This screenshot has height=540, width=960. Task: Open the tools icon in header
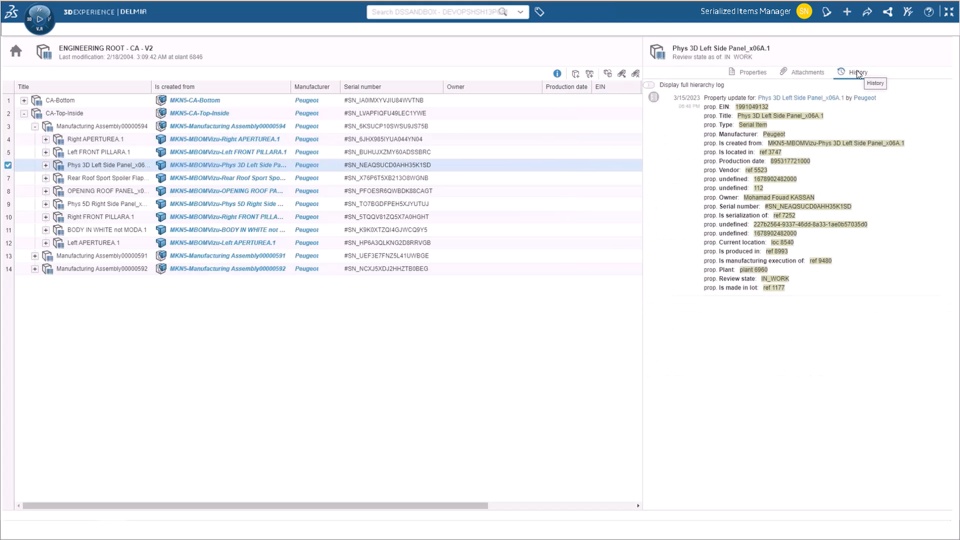click(x=908, y=12)
